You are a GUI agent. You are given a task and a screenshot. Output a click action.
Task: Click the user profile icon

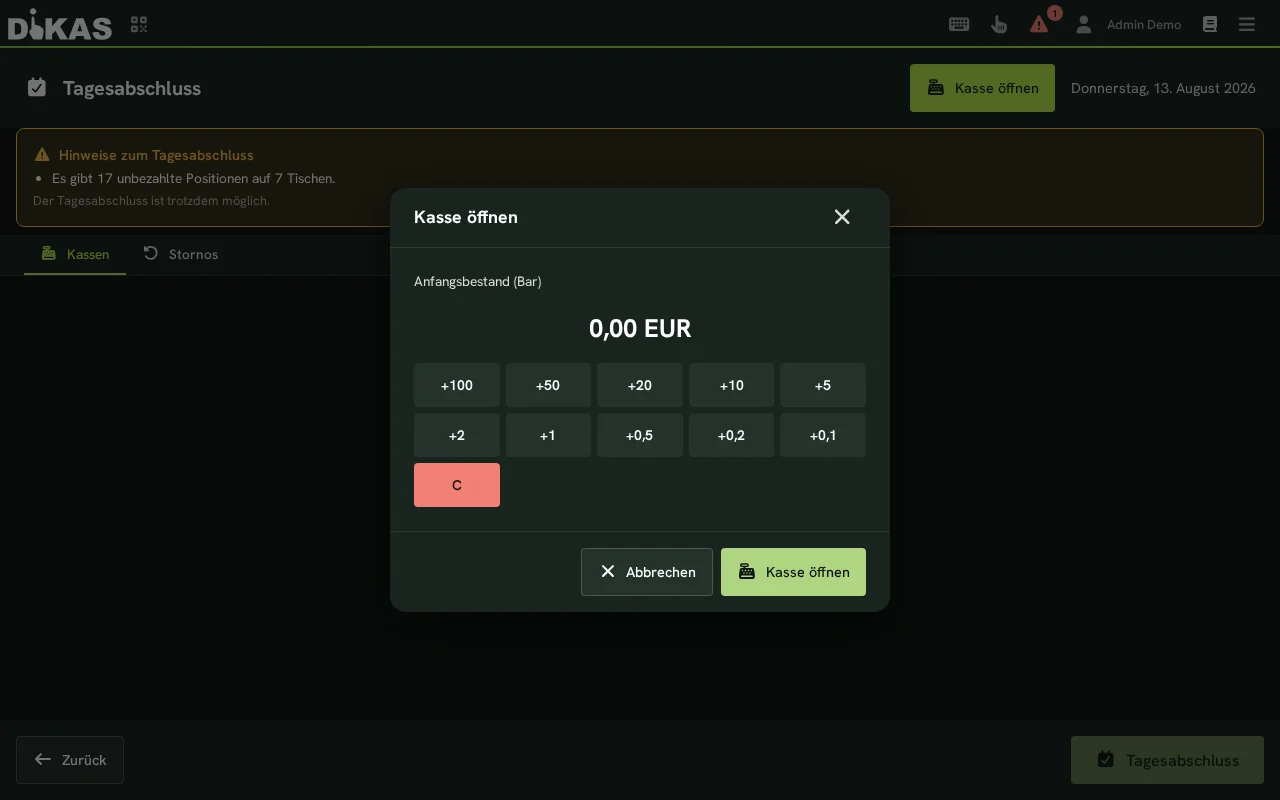(x=1083, y=24)
